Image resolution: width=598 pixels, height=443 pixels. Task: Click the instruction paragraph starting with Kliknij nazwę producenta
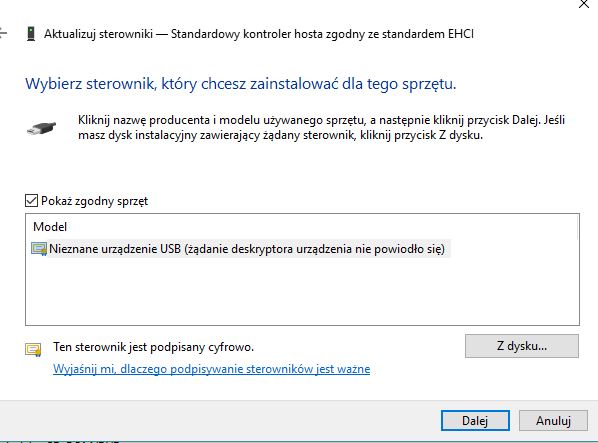pos(322,127)
